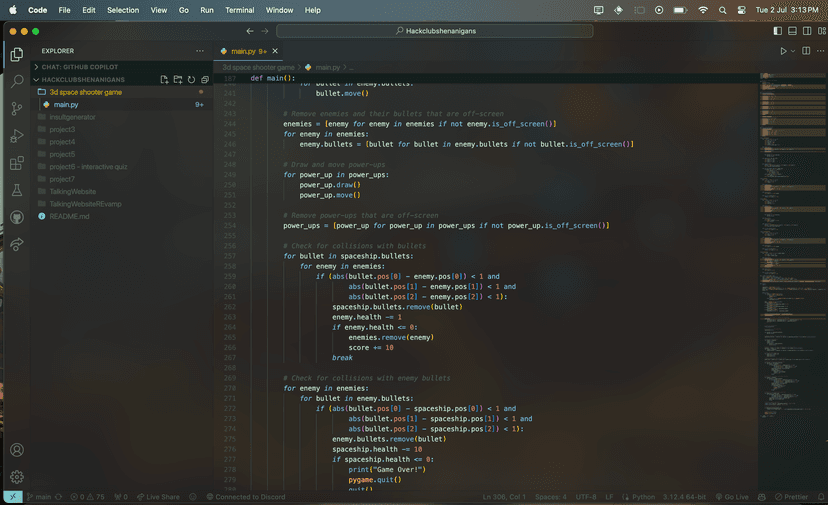
Task: Open the Testing flask view
Action: tap(17, 190)
